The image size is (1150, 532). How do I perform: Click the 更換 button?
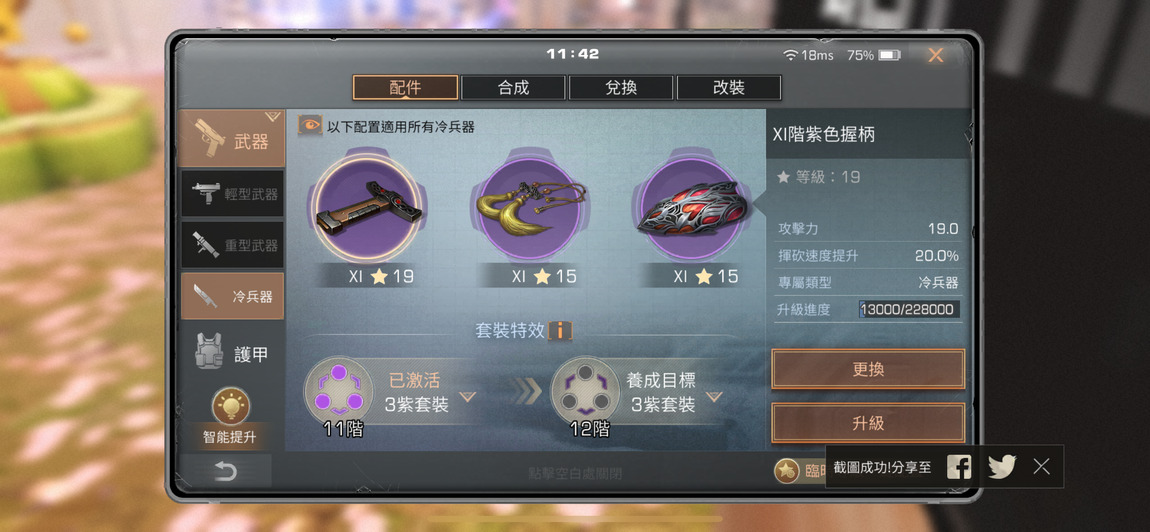868,369
